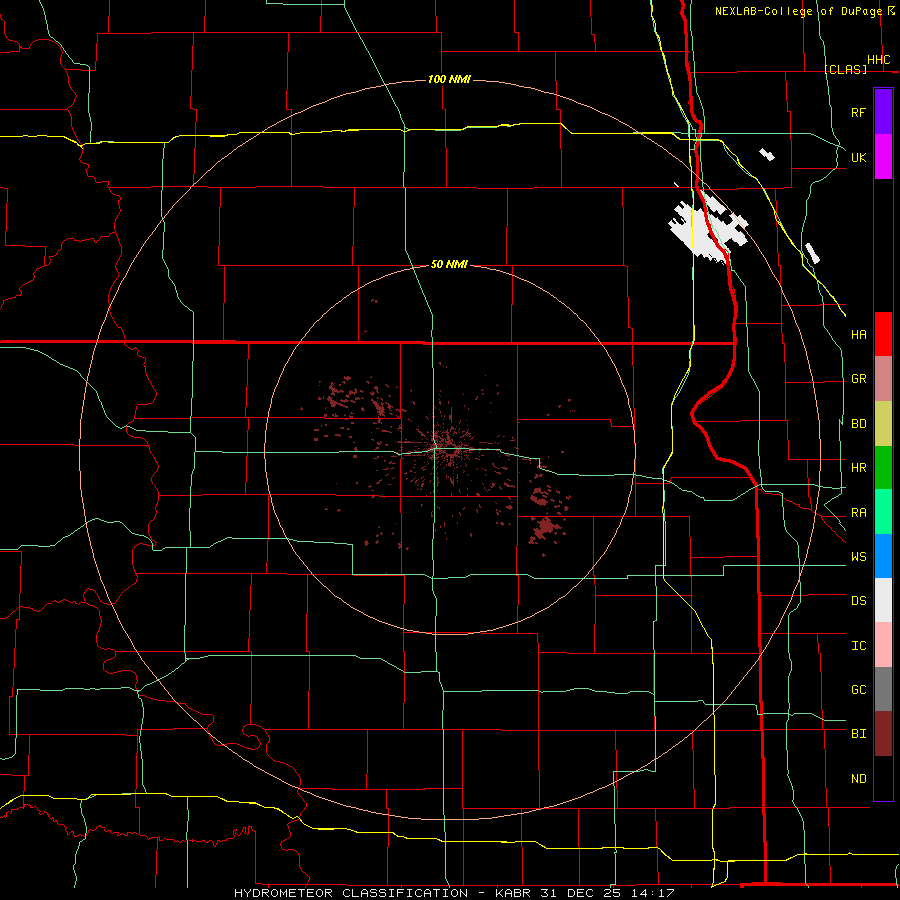This screenshot has width=900, height=900.
Task: Click the "50 NMI" range ring label
Action: (x=449, y=264)
